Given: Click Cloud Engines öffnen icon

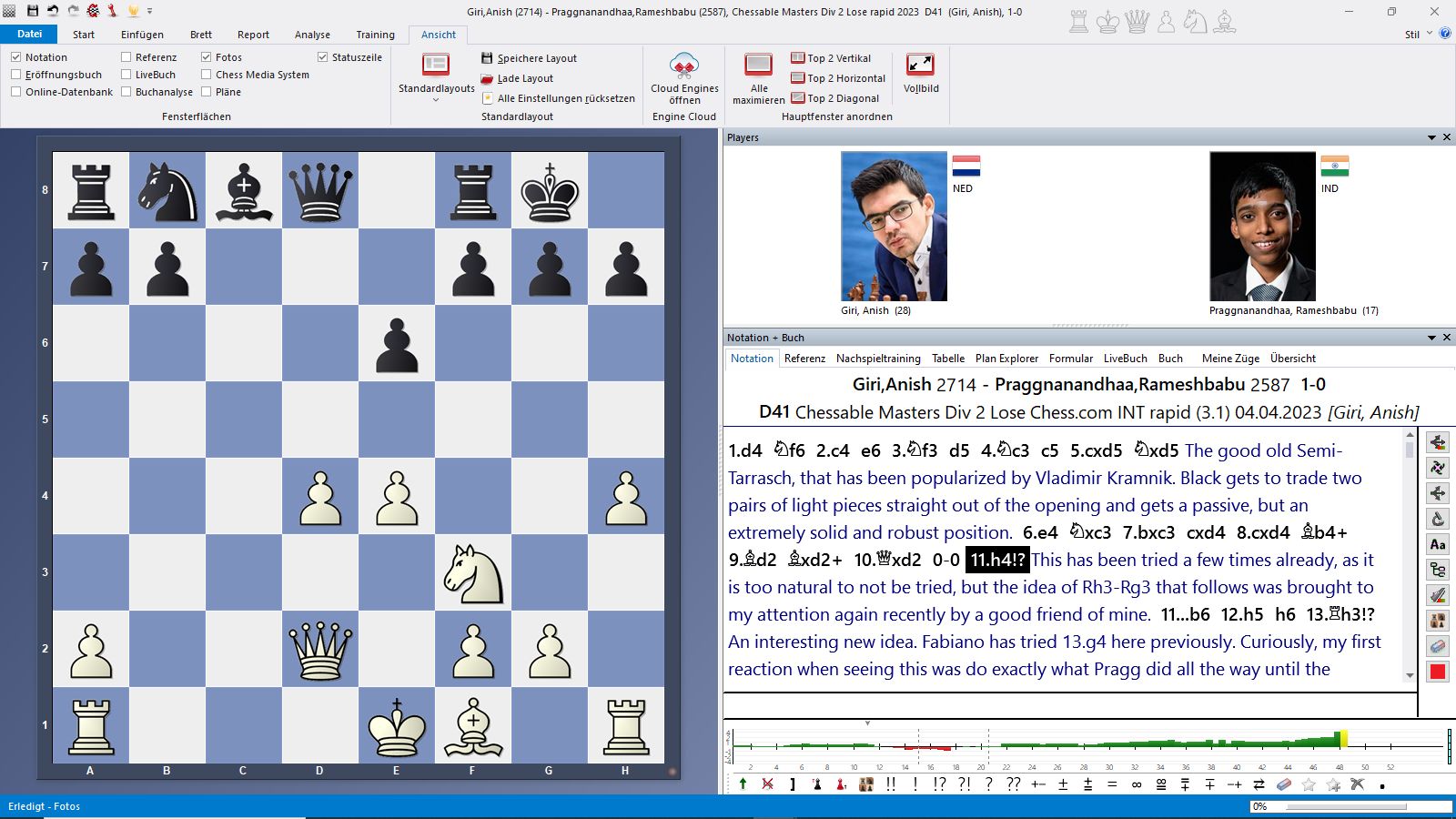Looking at the screenshot, I should coord(683,66).
